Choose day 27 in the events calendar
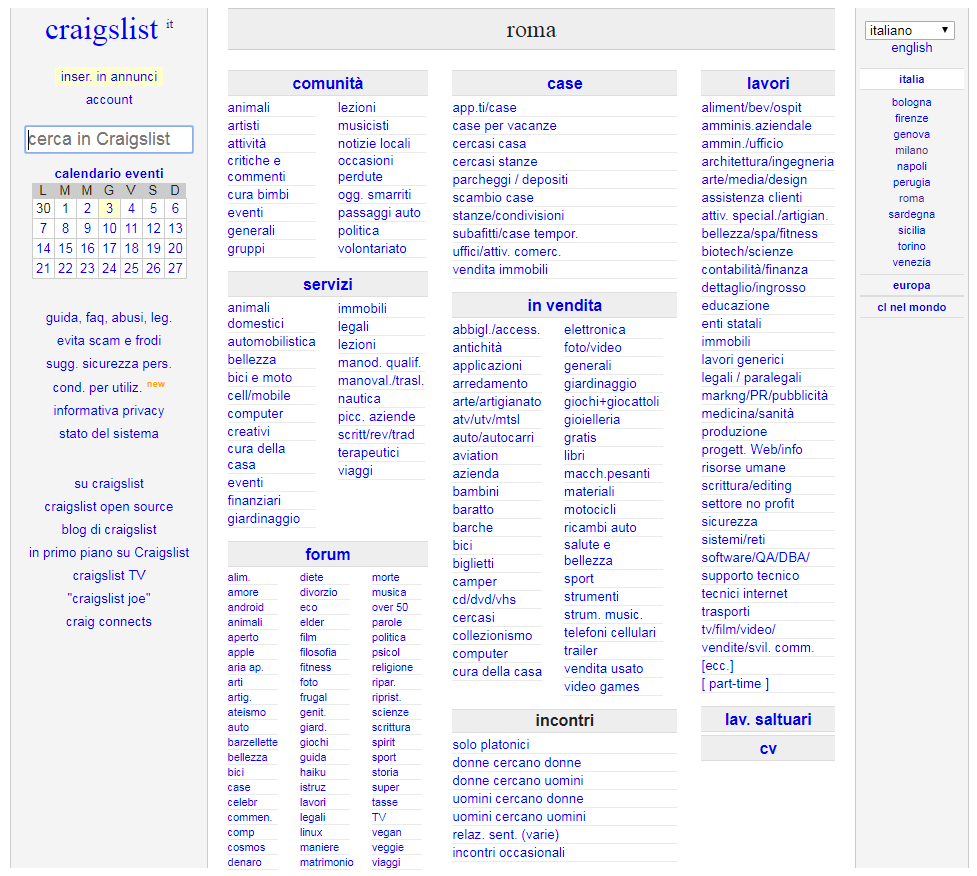This screenshot has width=977, height=876. (175, 268)
